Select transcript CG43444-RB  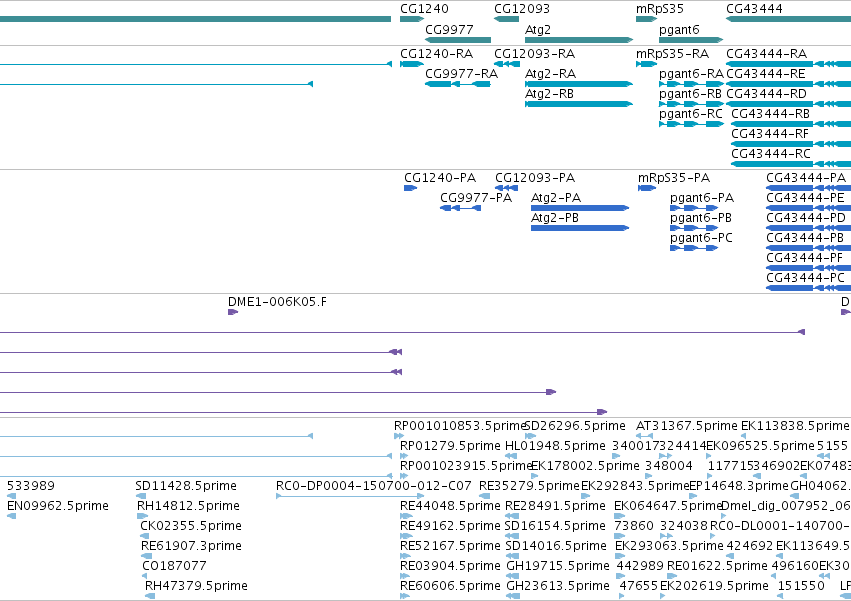[791, 124]
